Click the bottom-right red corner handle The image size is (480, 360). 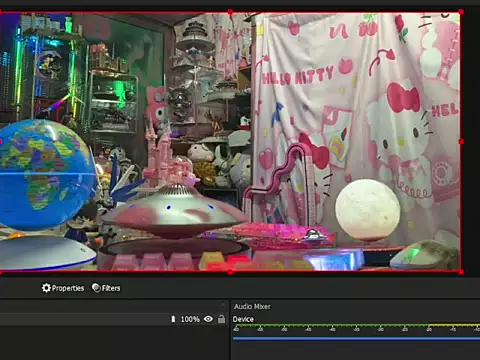pos(461,272)
